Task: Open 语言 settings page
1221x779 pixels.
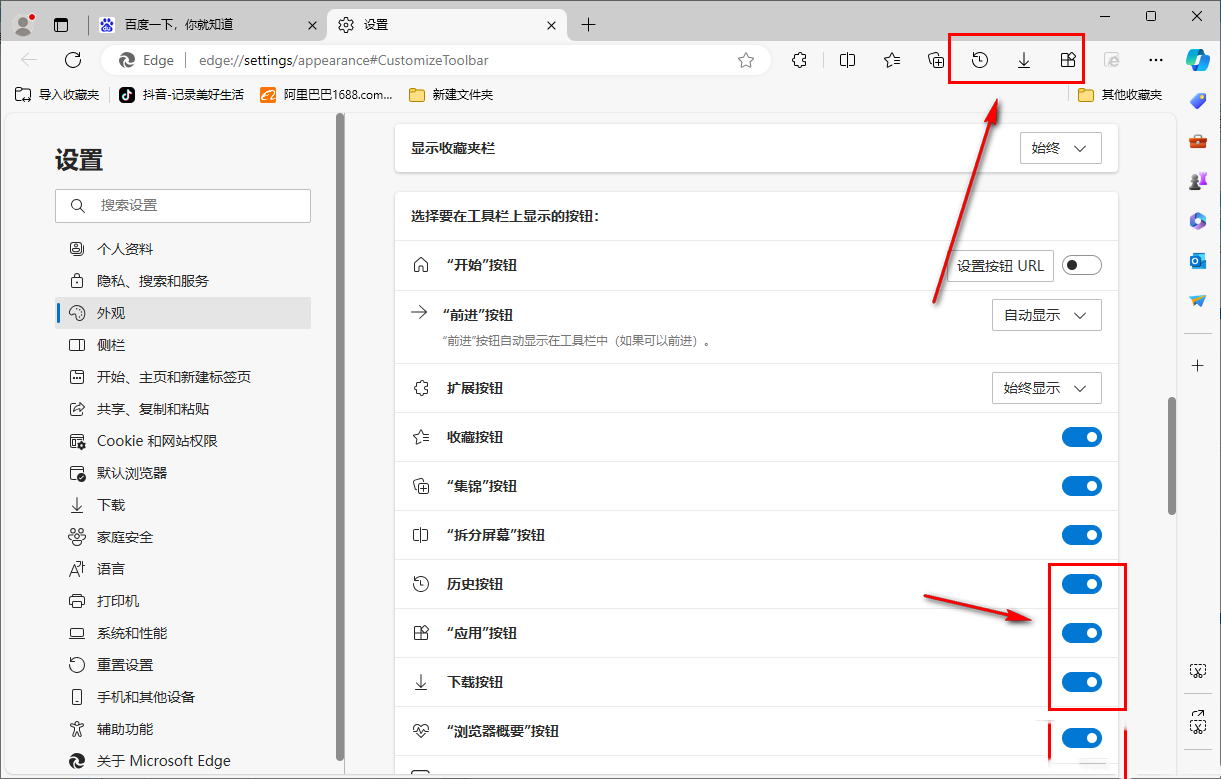Action: 183,569
